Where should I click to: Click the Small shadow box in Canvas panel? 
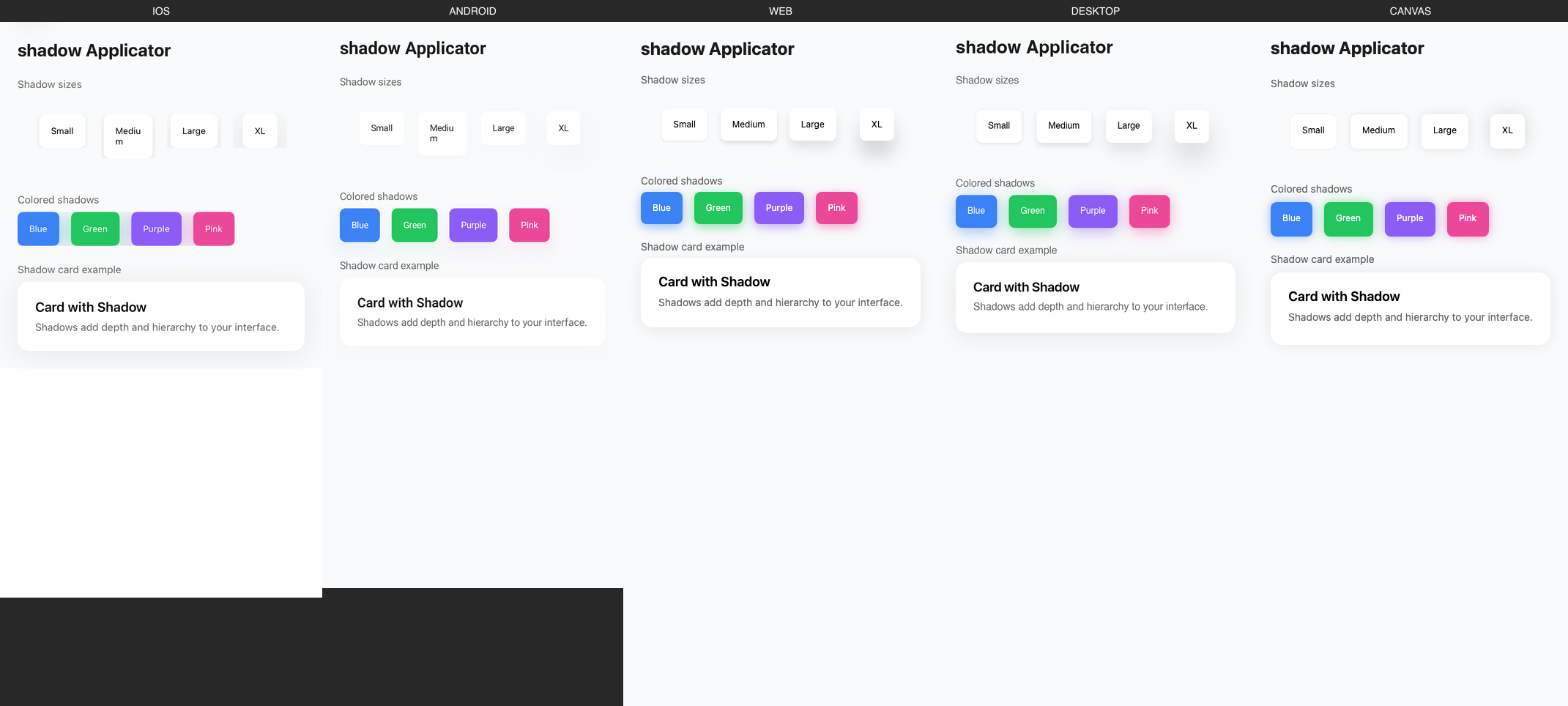pos(1313,131)
